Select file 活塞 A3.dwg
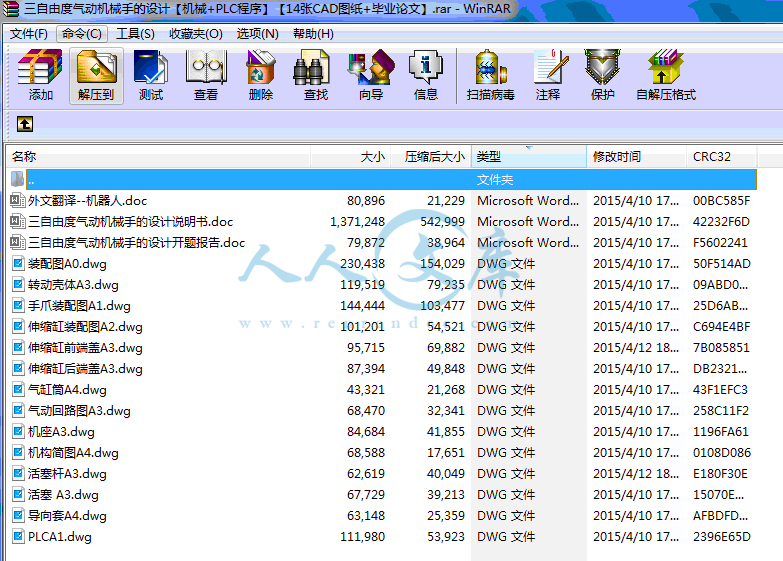Image resolution: width=783 pixels, height=561 pixels. pos(63,495)
